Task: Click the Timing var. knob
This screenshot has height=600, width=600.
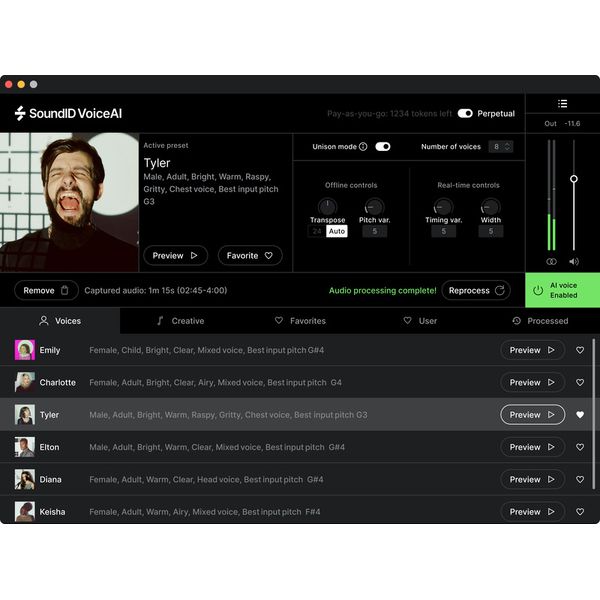Action: [443, 207]
